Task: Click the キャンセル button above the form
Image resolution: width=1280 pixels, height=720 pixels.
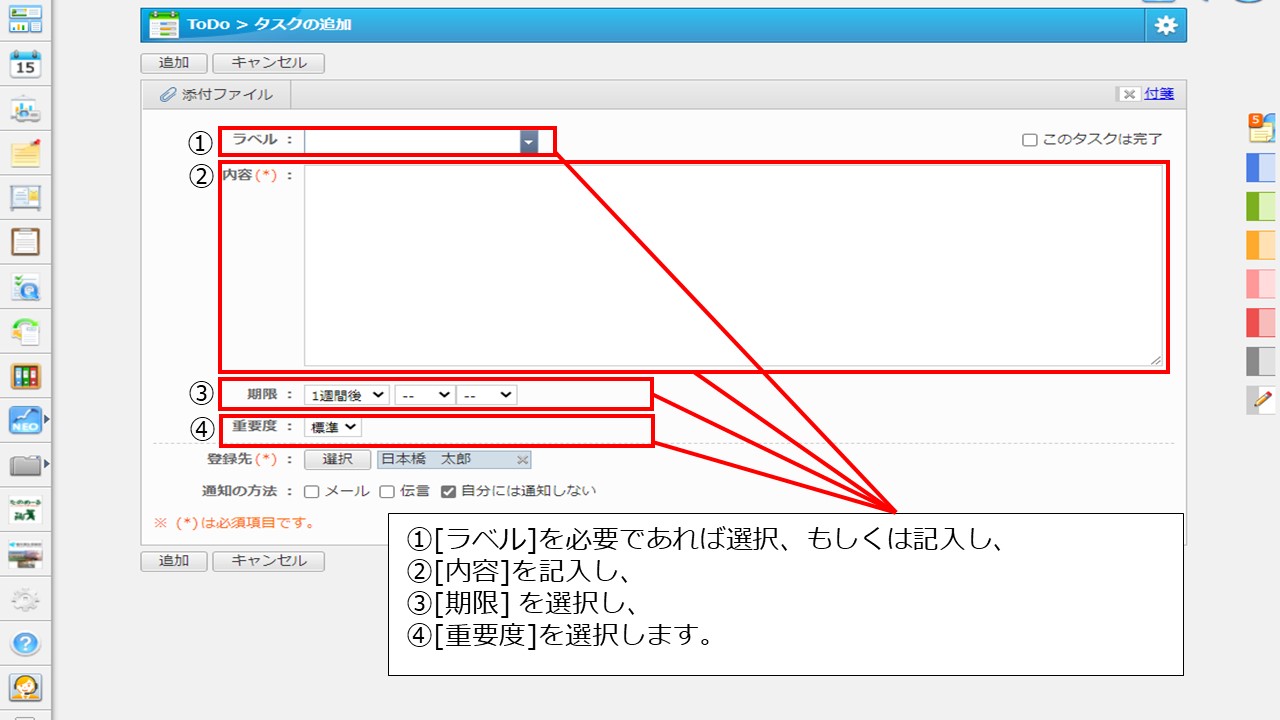Action: (269, 63)
